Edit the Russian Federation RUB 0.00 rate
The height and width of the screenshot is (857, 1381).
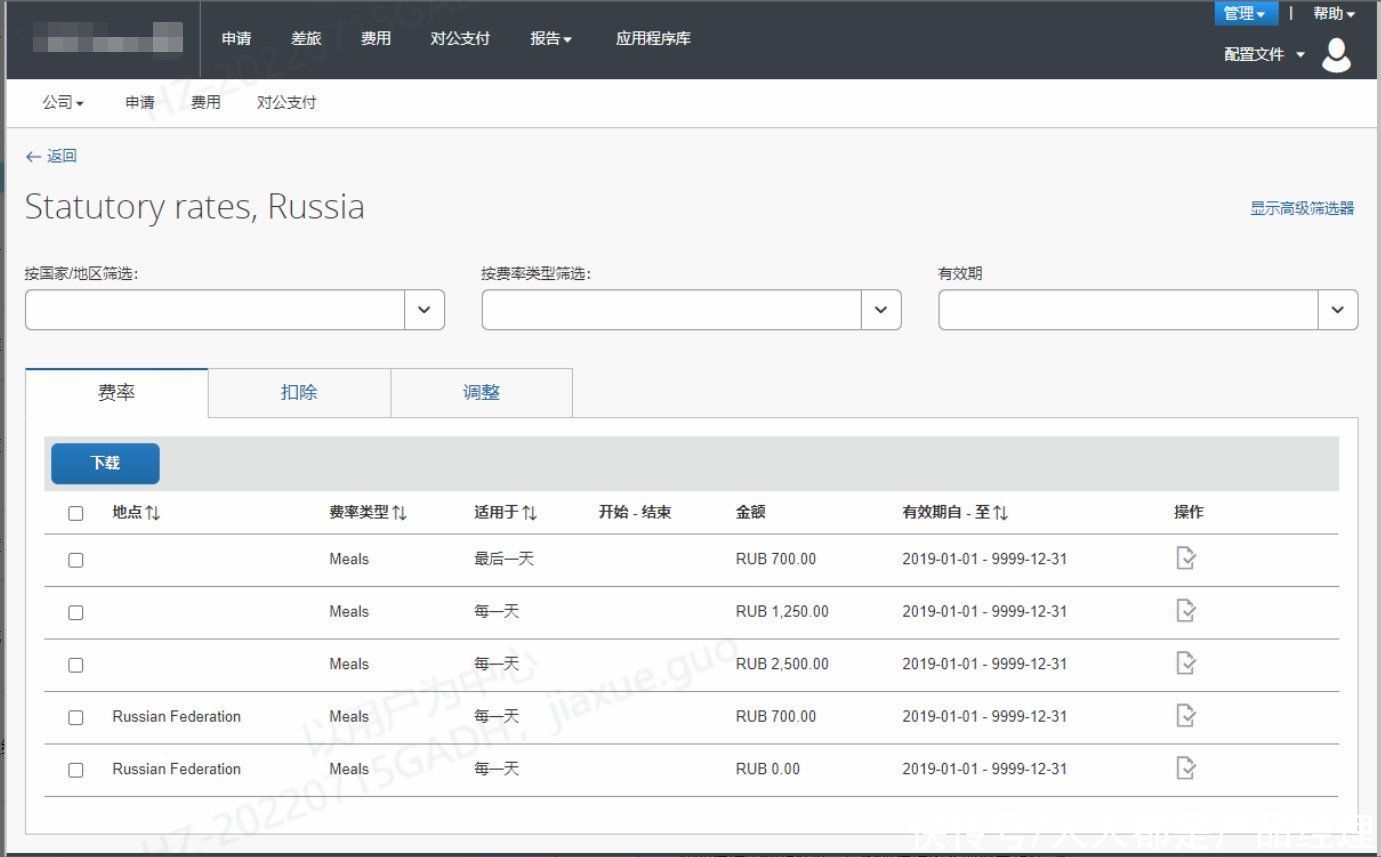[x=1186, y=769]
